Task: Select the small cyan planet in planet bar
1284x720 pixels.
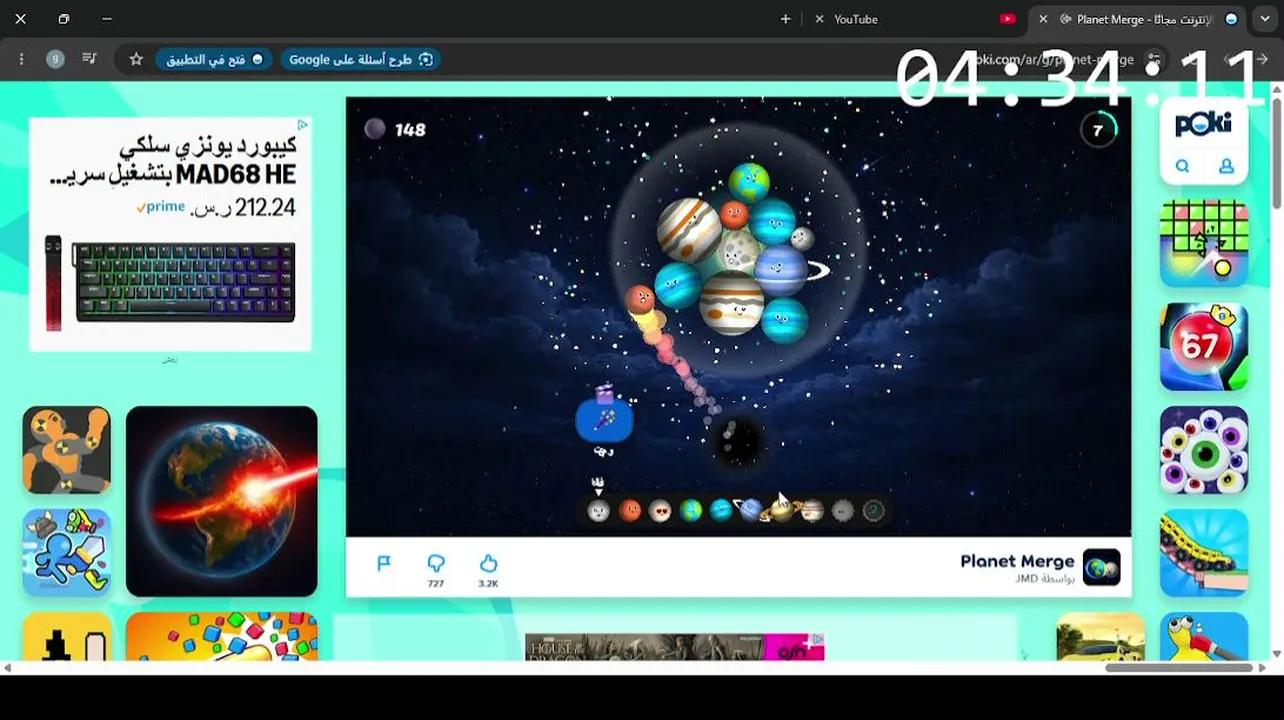Action: [720, 511]
